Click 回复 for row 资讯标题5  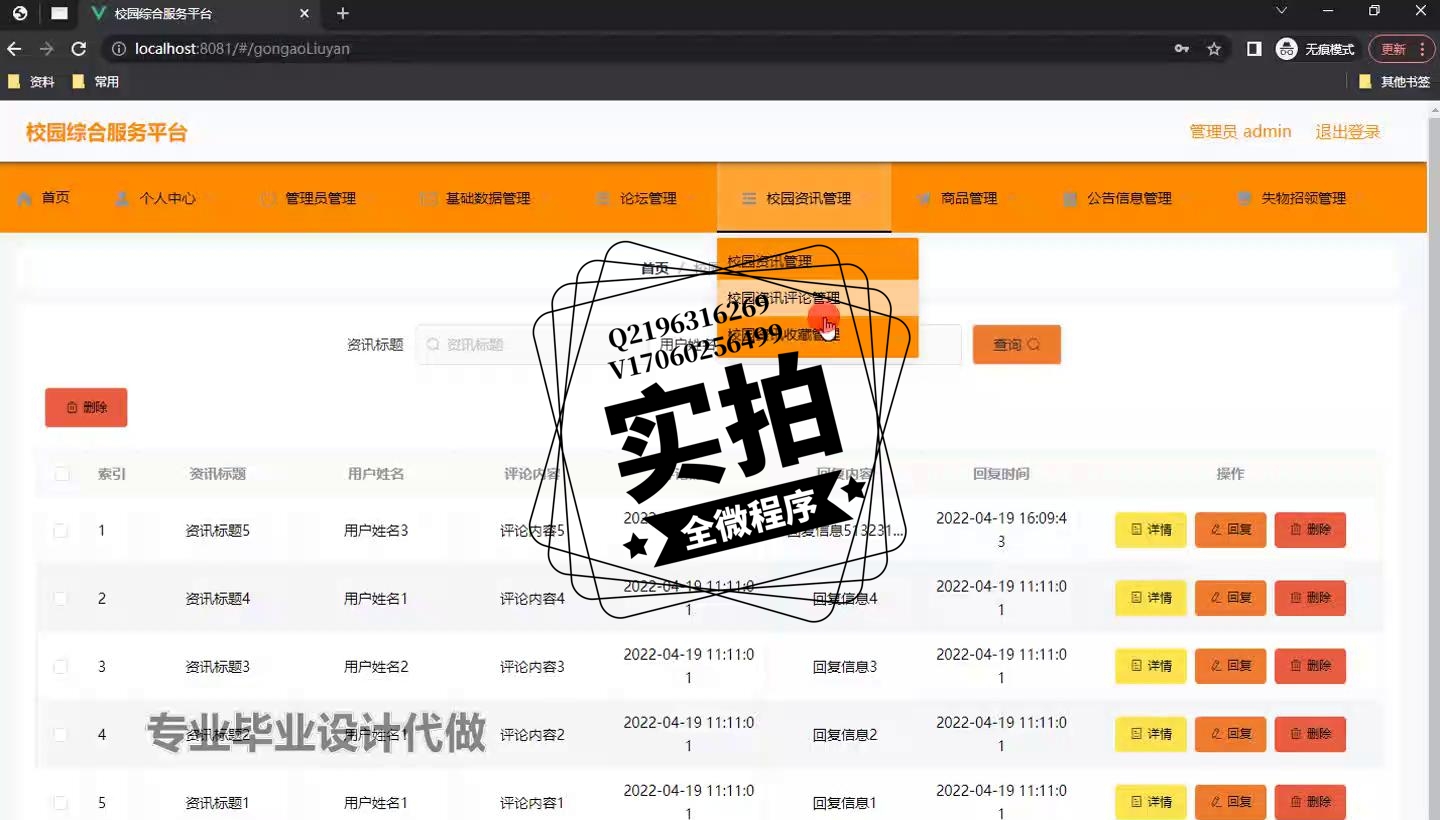(x=1231, y=530)
